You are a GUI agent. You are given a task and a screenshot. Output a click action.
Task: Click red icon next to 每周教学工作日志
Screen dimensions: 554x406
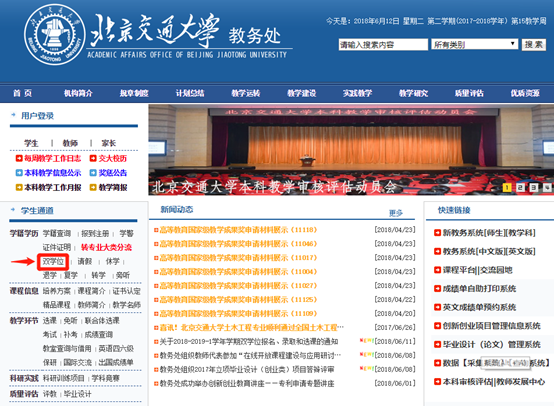19,158
